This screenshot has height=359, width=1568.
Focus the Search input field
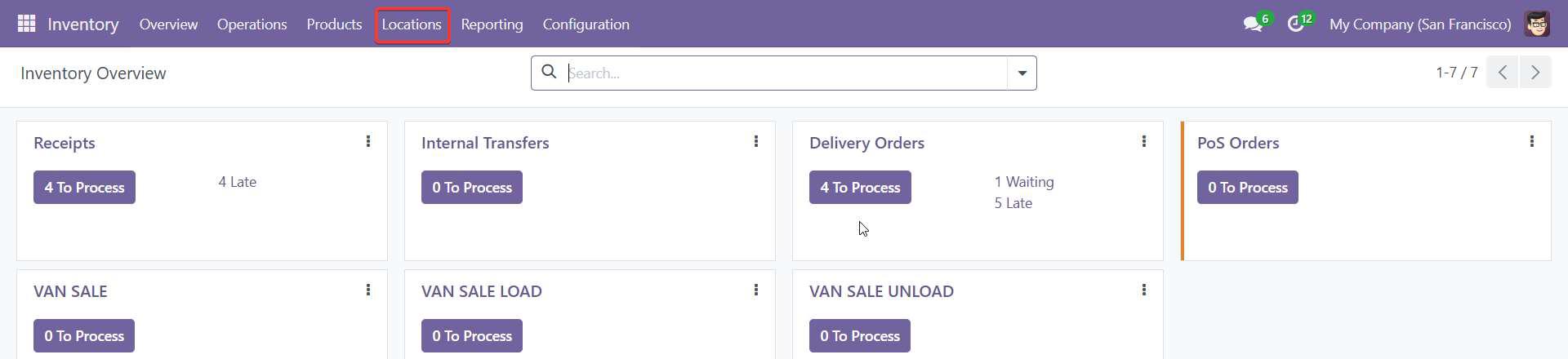tap(784, 73)
